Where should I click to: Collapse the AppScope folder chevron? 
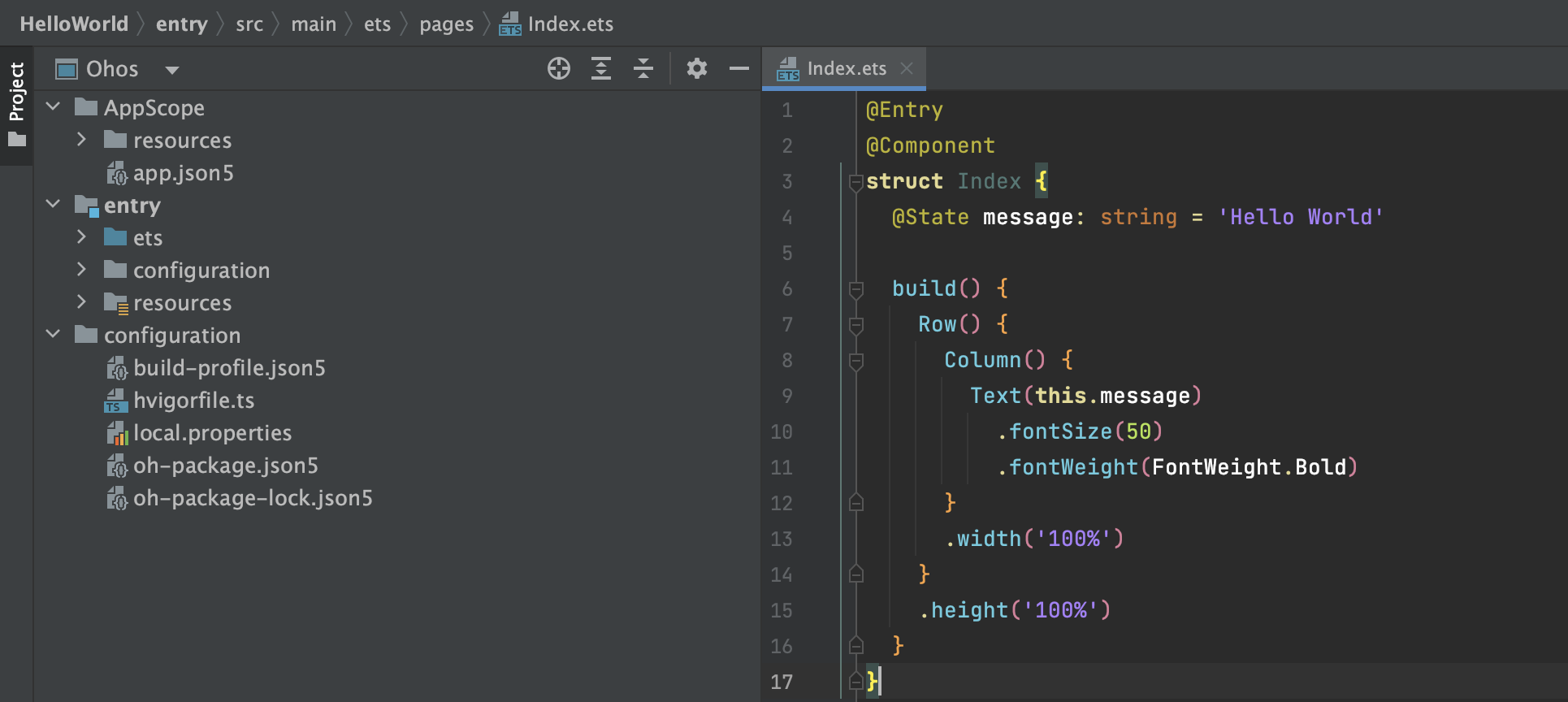(54, 106)
